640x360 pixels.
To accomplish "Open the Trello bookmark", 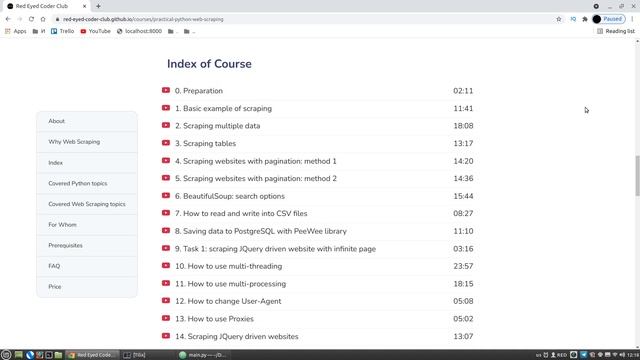I will (x=62, y=31).
